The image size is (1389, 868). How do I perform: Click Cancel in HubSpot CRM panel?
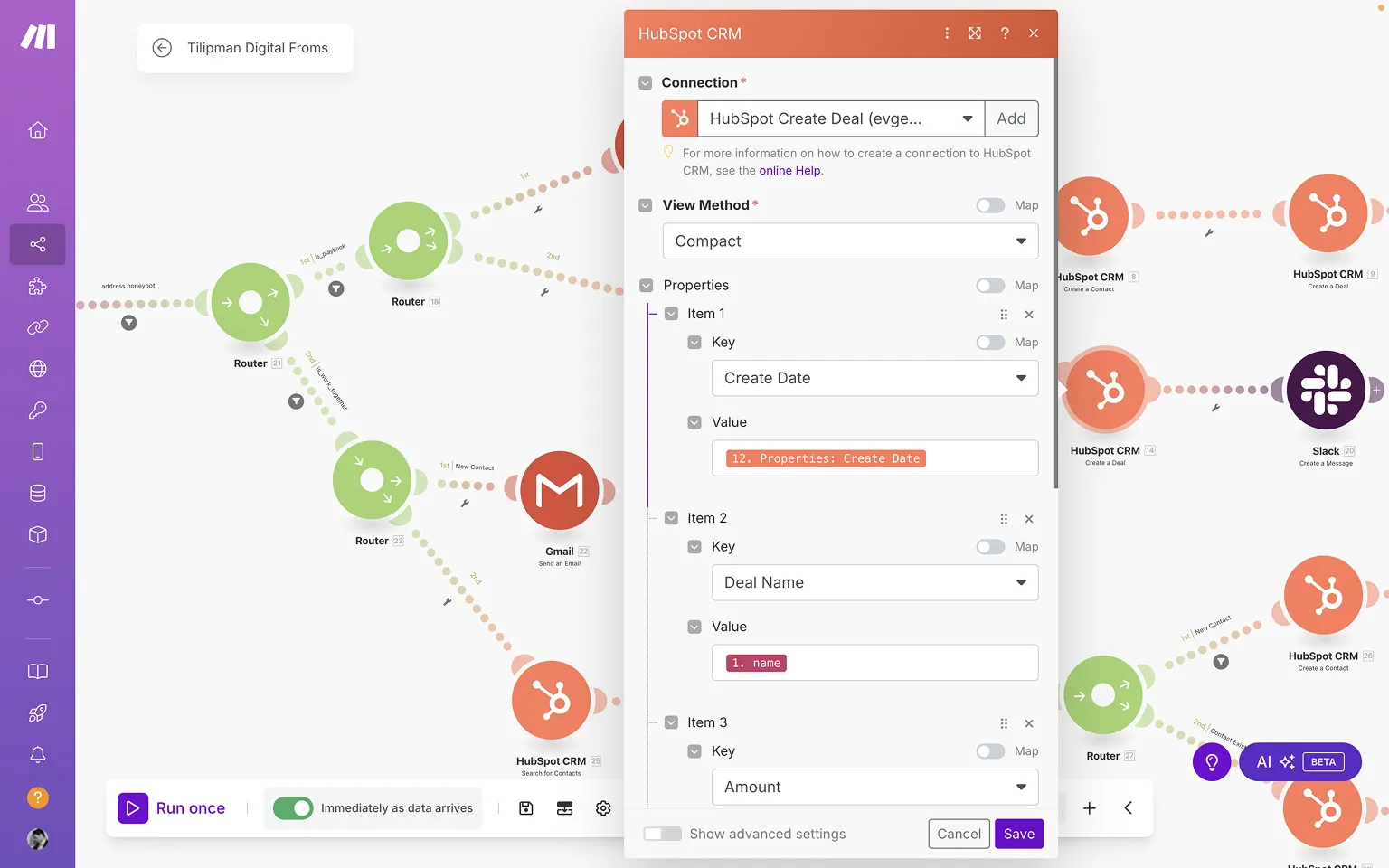tap(959, 834)
